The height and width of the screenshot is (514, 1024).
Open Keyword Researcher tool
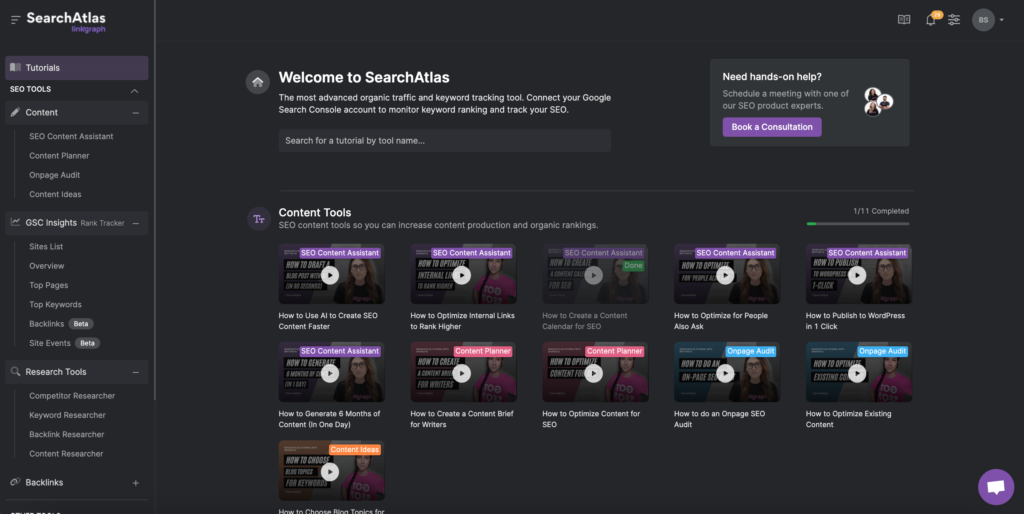(x=67, y=415)
